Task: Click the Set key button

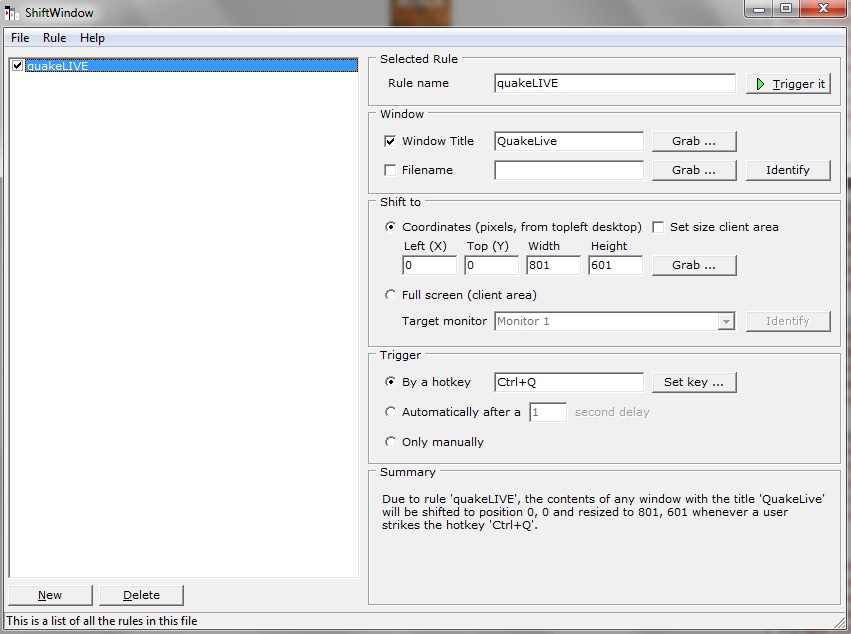Action: (x=694, y=382)
